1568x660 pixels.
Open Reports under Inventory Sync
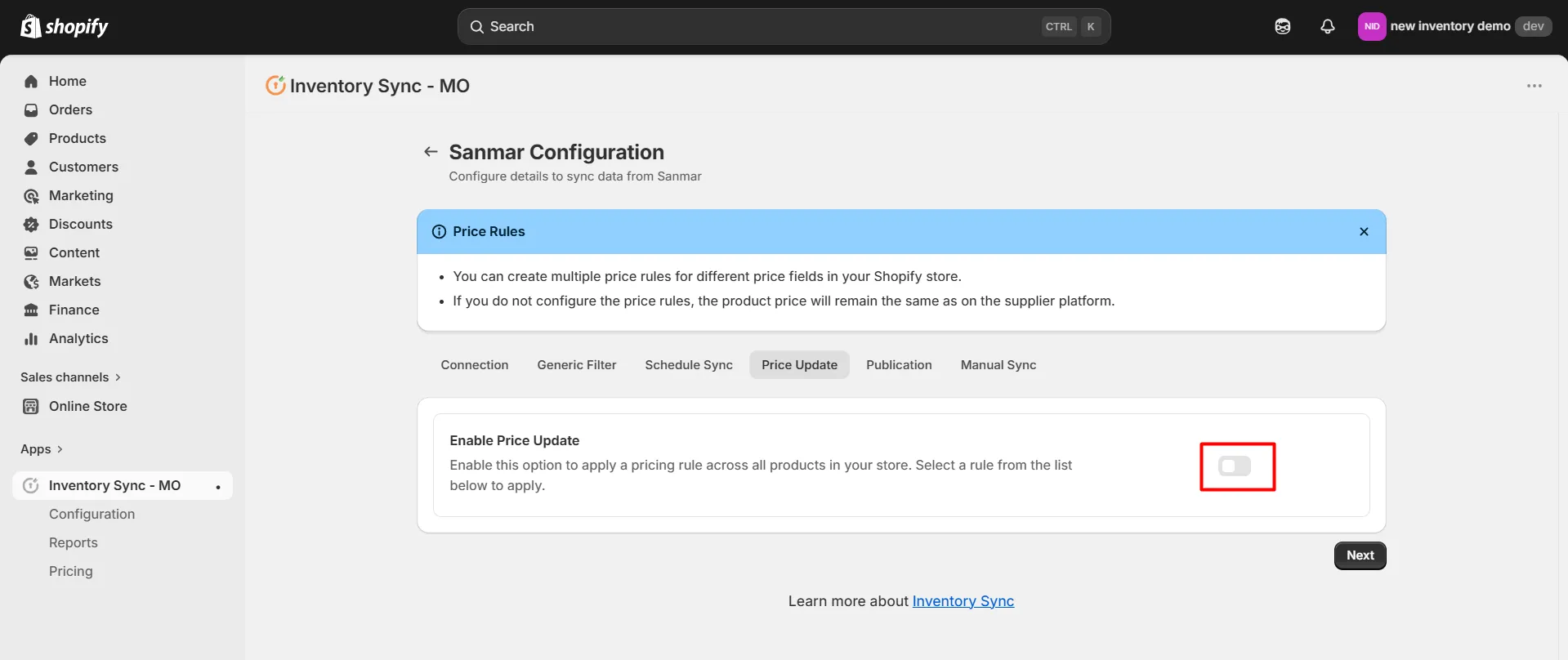[x=73, y=543]
